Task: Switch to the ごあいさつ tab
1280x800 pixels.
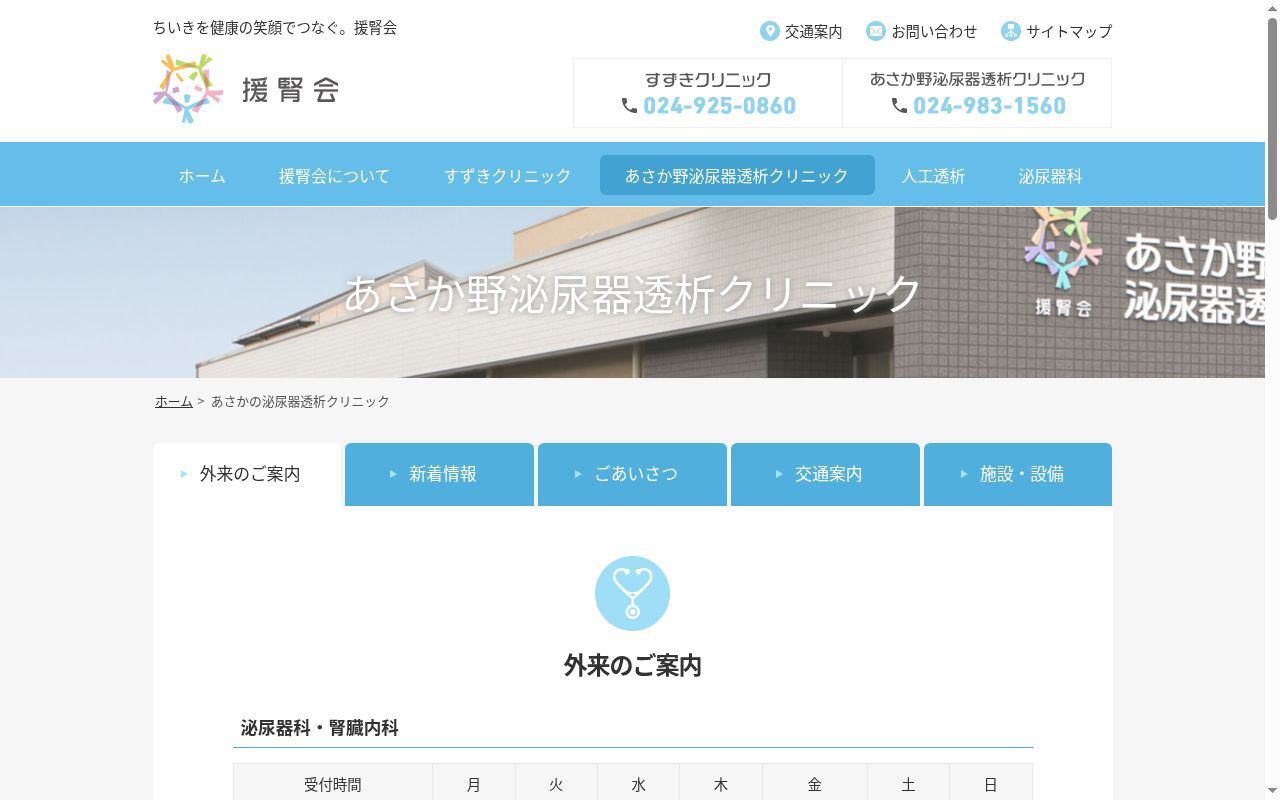Action: coord(632,474)
